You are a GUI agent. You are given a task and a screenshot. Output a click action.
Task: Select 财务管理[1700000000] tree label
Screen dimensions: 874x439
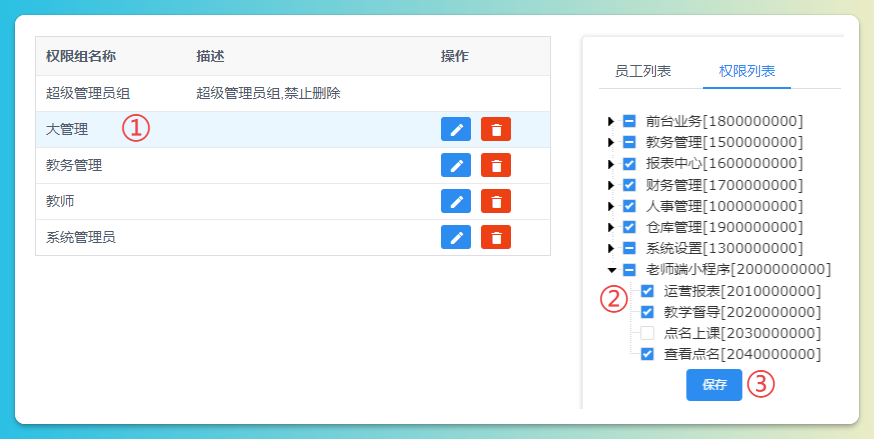724,184
